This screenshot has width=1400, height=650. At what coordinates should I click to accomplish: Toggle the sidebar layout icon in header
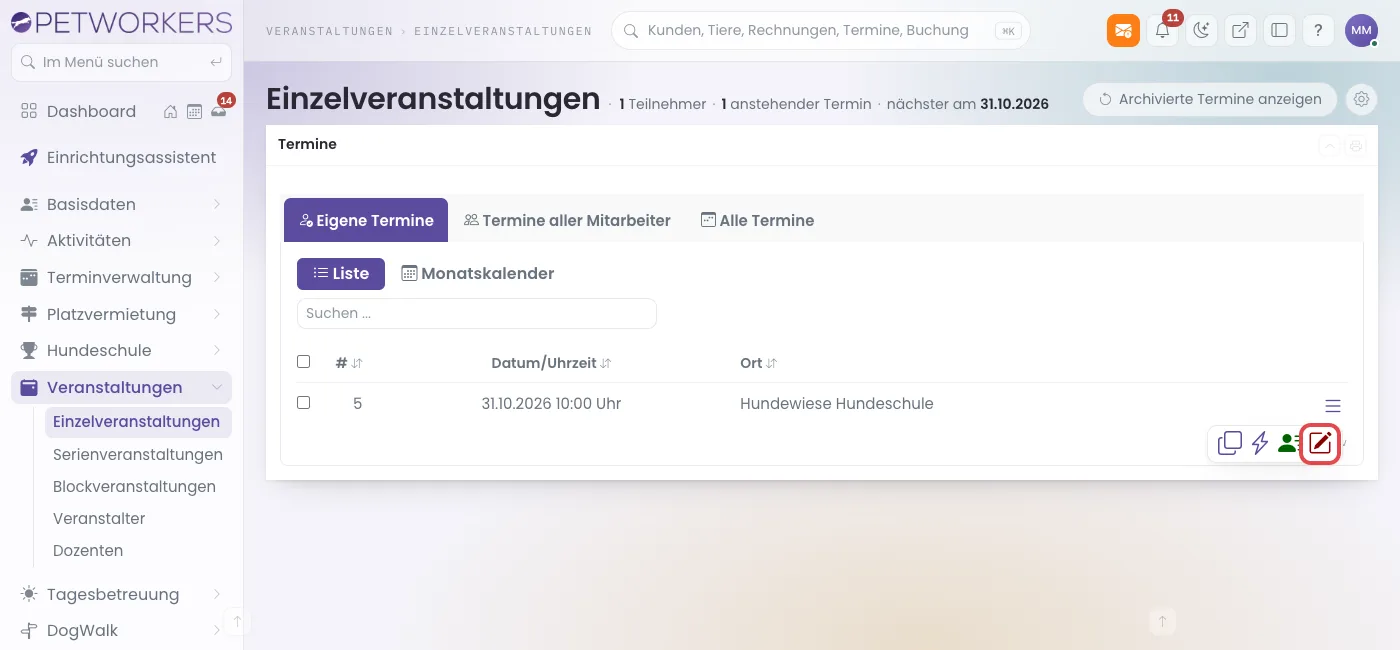(1279, 31)
